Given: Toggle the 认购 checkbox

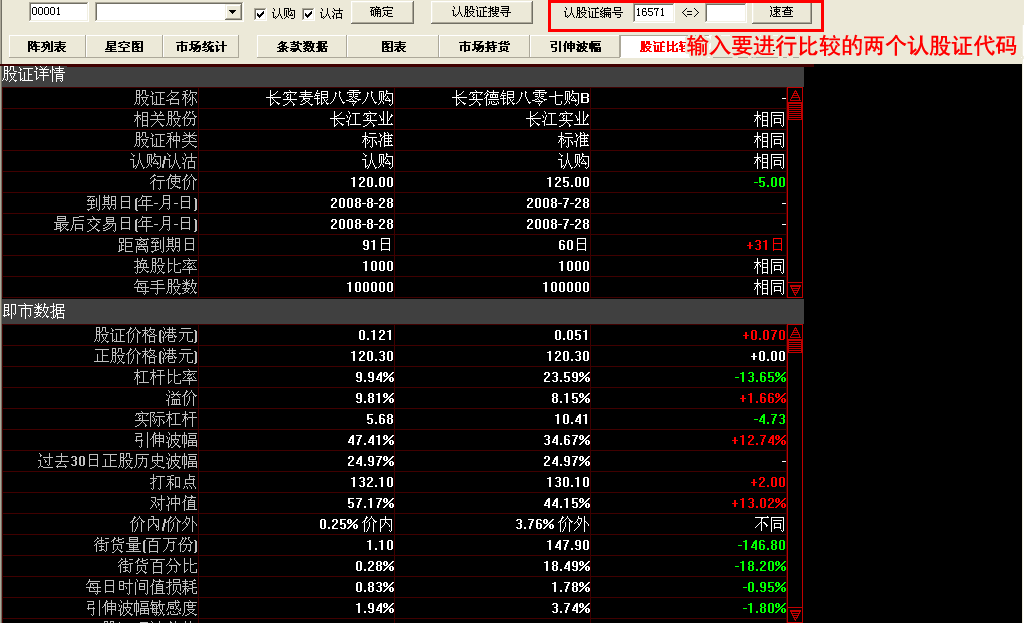Looking at the screenshot, I should point(261,14).
